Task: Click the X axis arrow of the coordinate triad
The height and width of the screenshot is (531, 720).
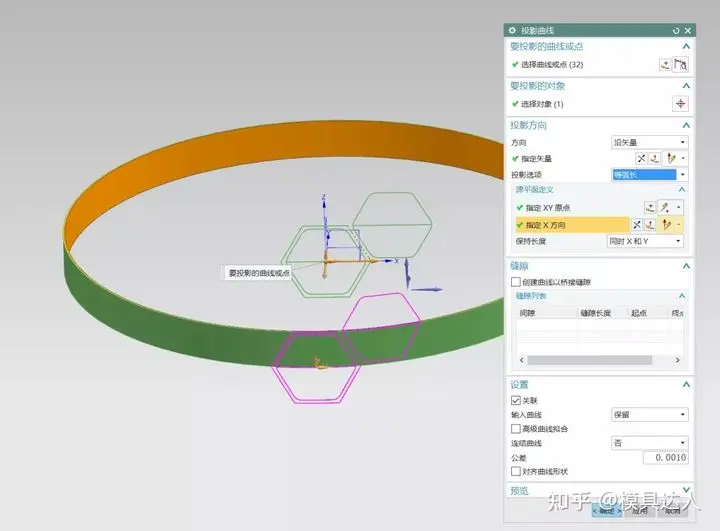Action: 391,260
